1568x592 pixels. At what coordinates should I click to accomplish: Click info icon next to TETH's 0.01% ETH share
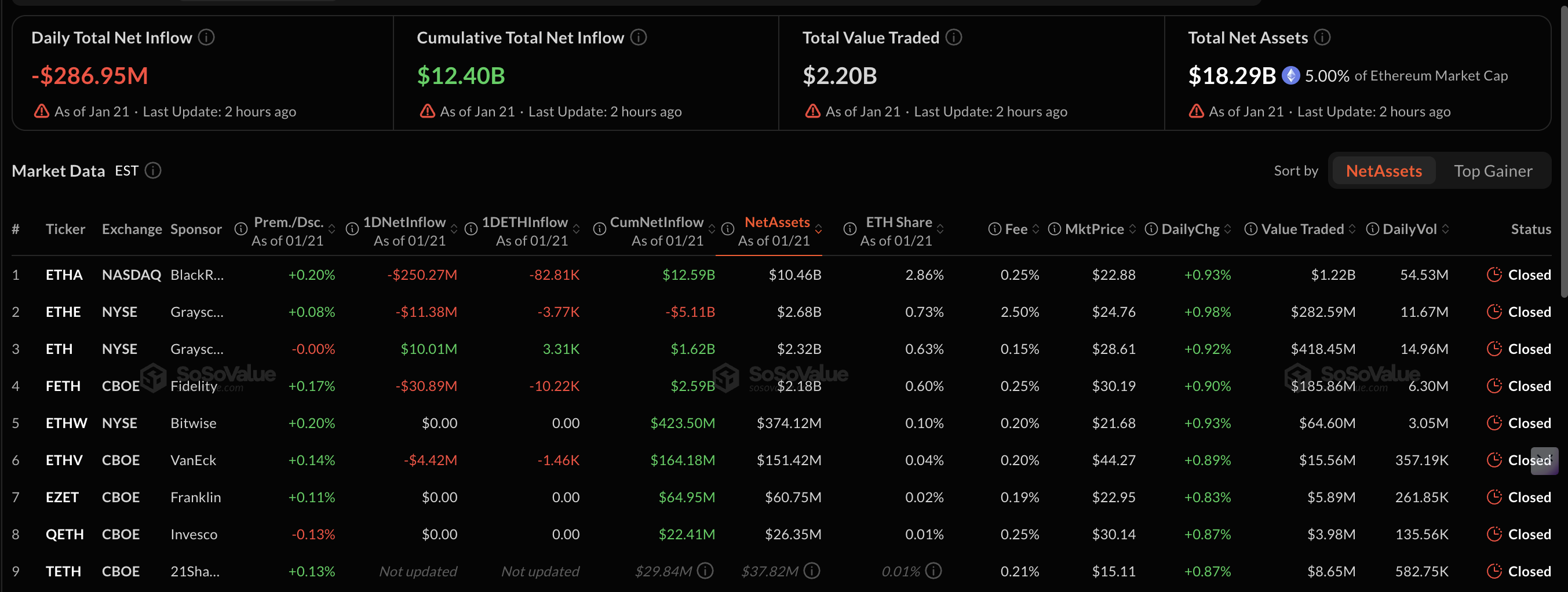[933, 571]
